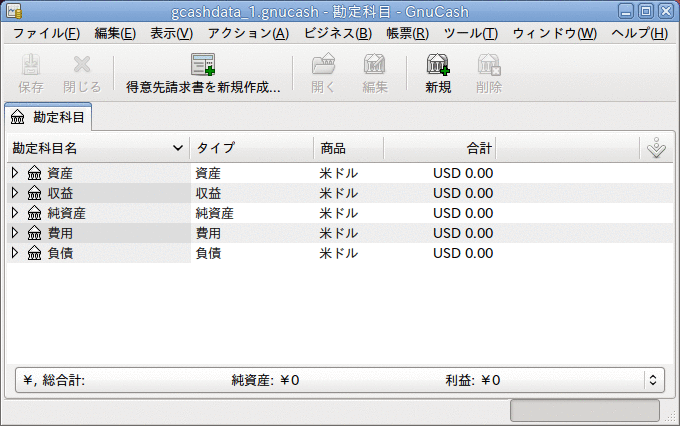Viewport: 680px width, 426px height.
Task: Open the ツール(T) menu
Action: [471, 33]
